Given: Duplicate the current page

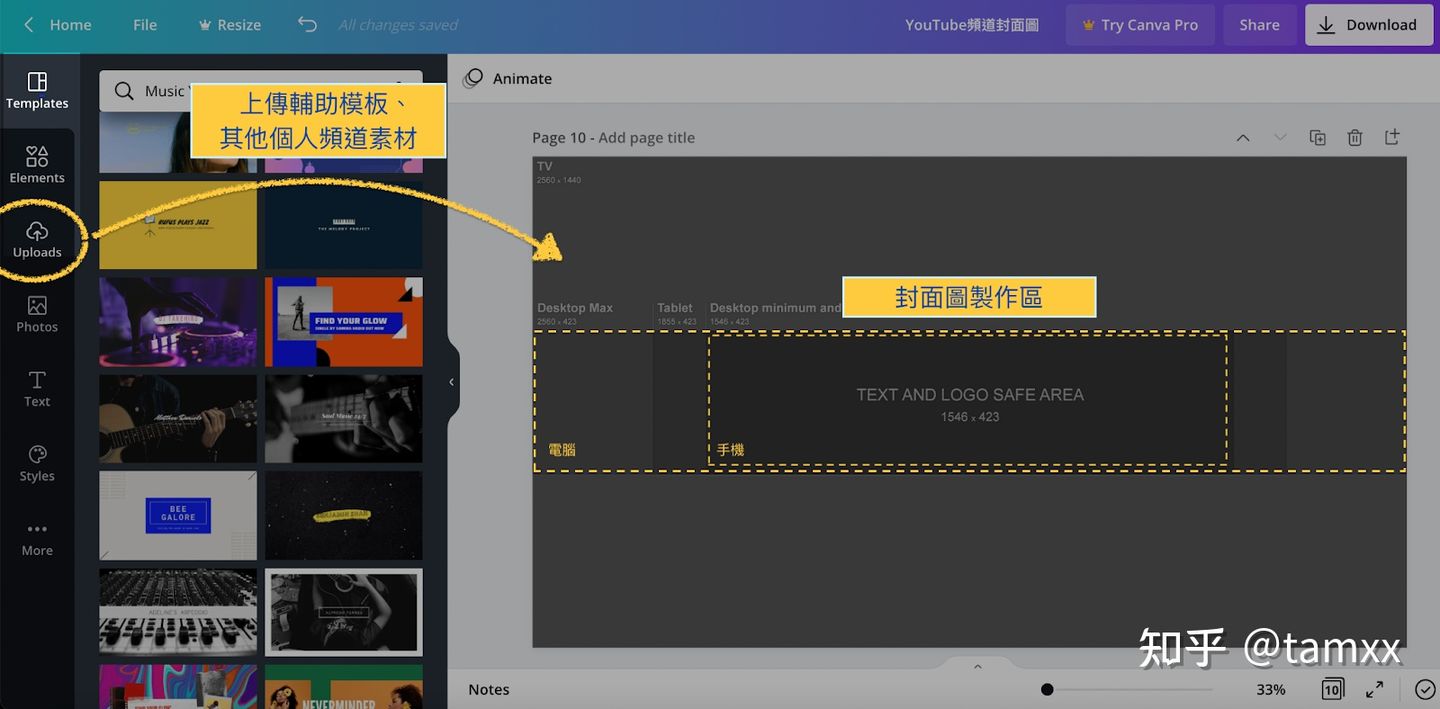Looking at the screenshot, I should point(1317,137).
